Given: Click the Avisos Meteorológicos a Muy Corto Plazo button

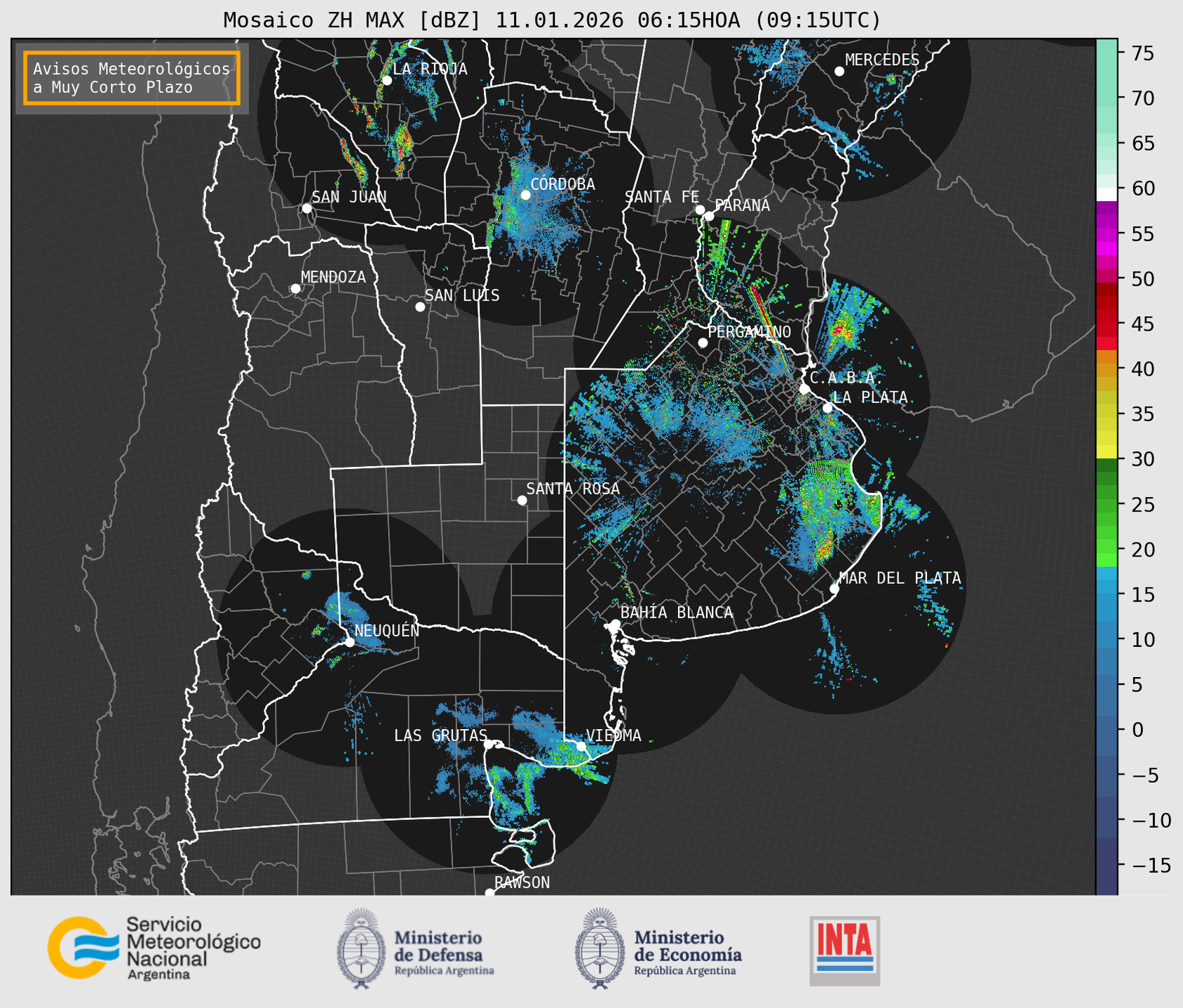Looking at the screenshot, I should tap(132, 78).
